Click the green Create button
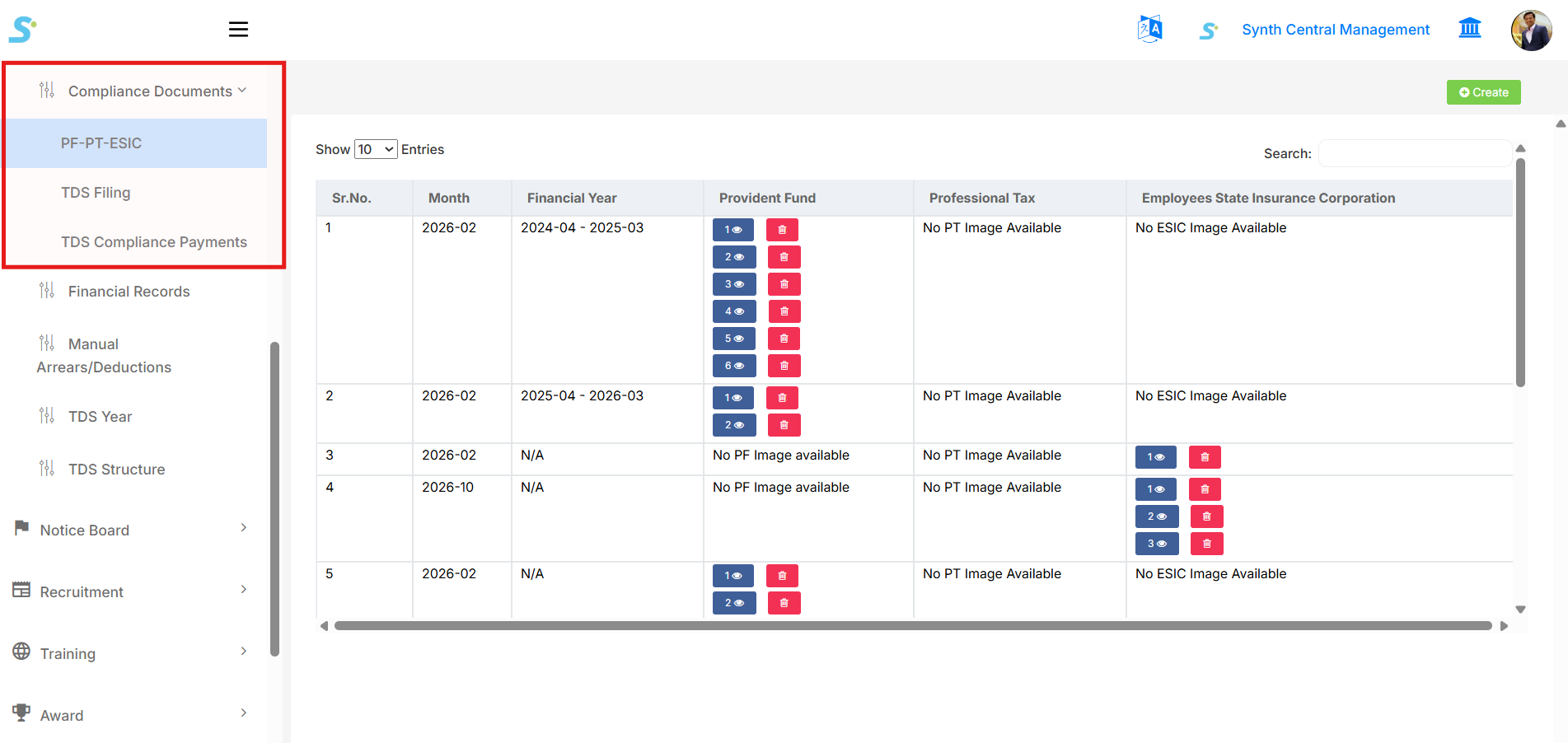This screenshot has width=1568, height=743. 1483,91
